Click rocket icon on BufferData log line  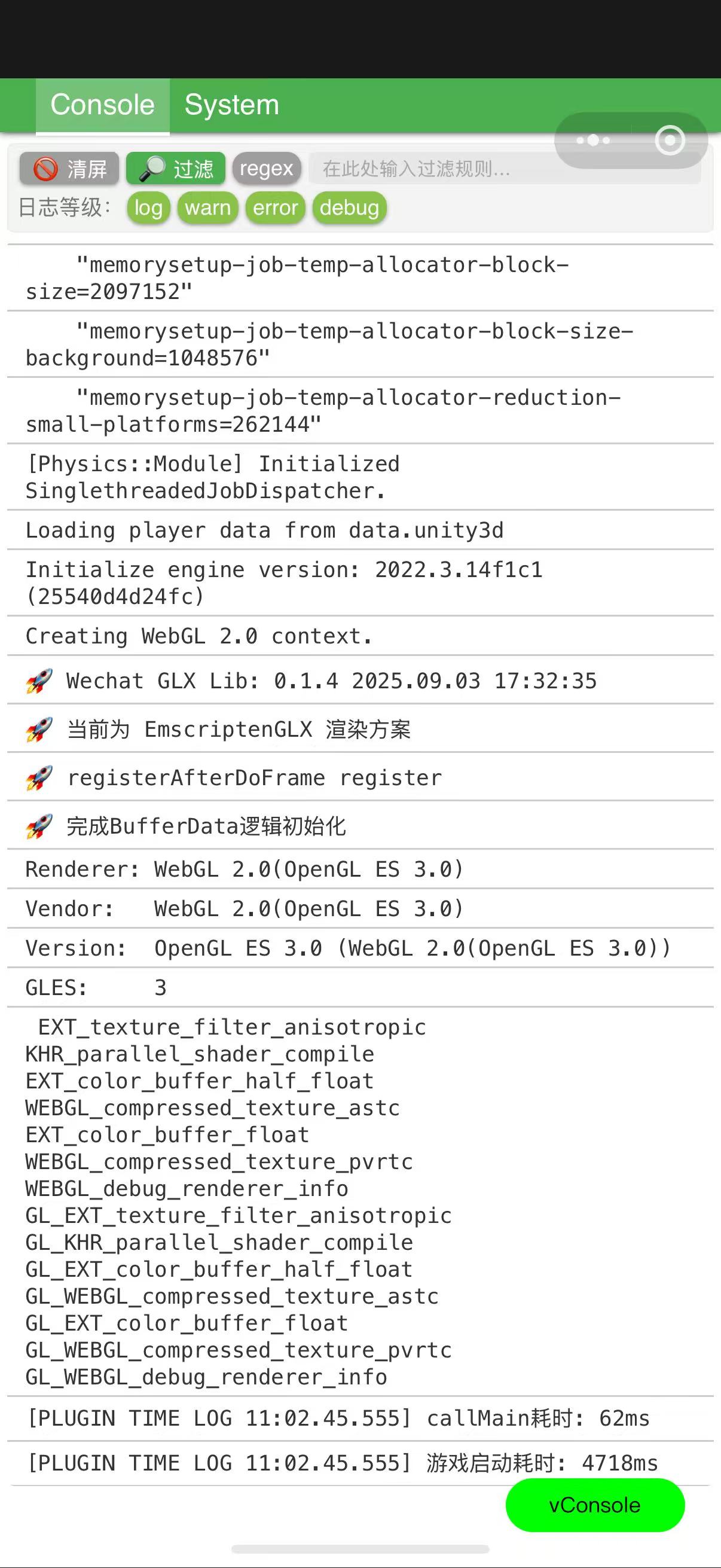coord(39,826)
